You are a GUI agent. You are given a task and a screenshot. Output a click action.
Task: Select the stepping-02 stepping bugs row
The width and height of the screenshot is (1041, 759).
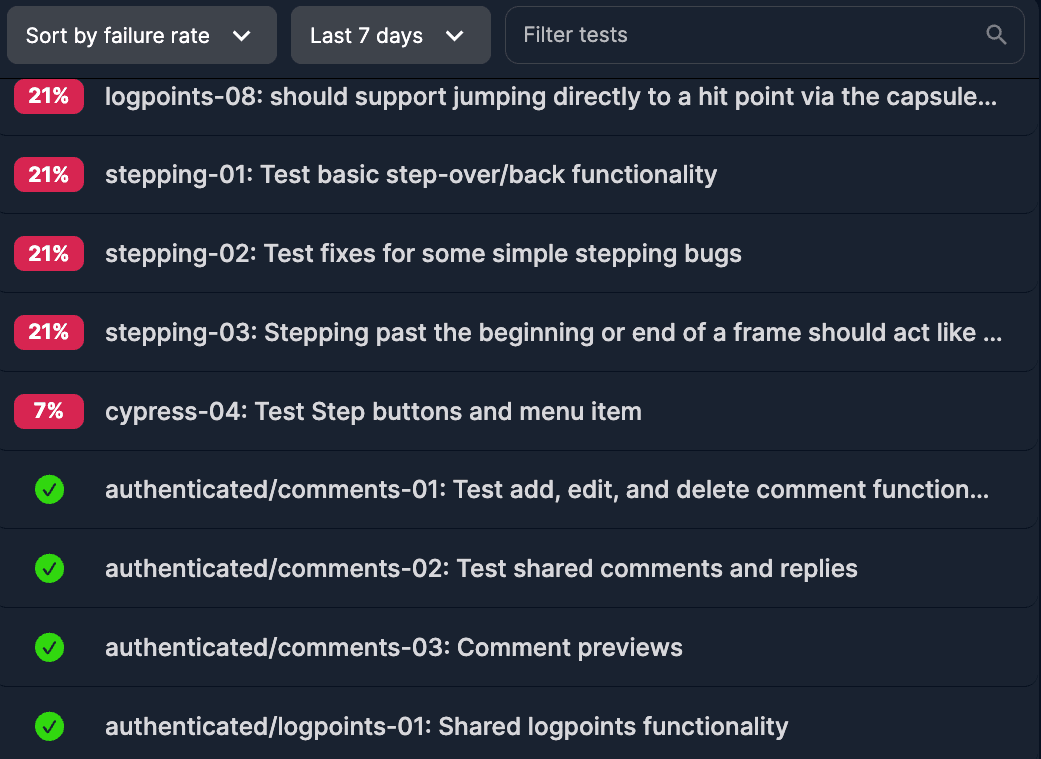tap(423, 253)
